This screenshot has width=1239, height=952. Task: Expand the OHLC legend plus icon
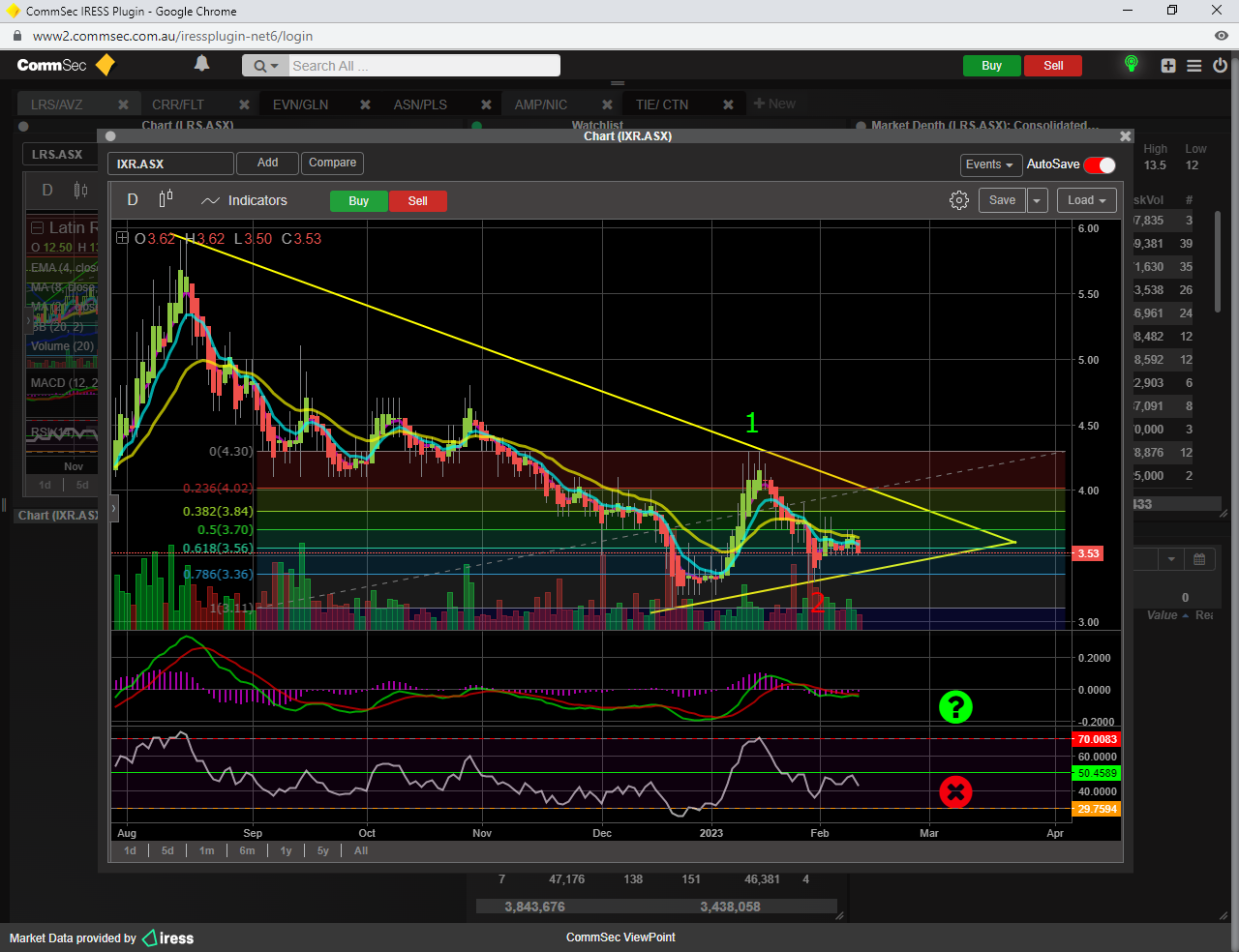(122, 238)
